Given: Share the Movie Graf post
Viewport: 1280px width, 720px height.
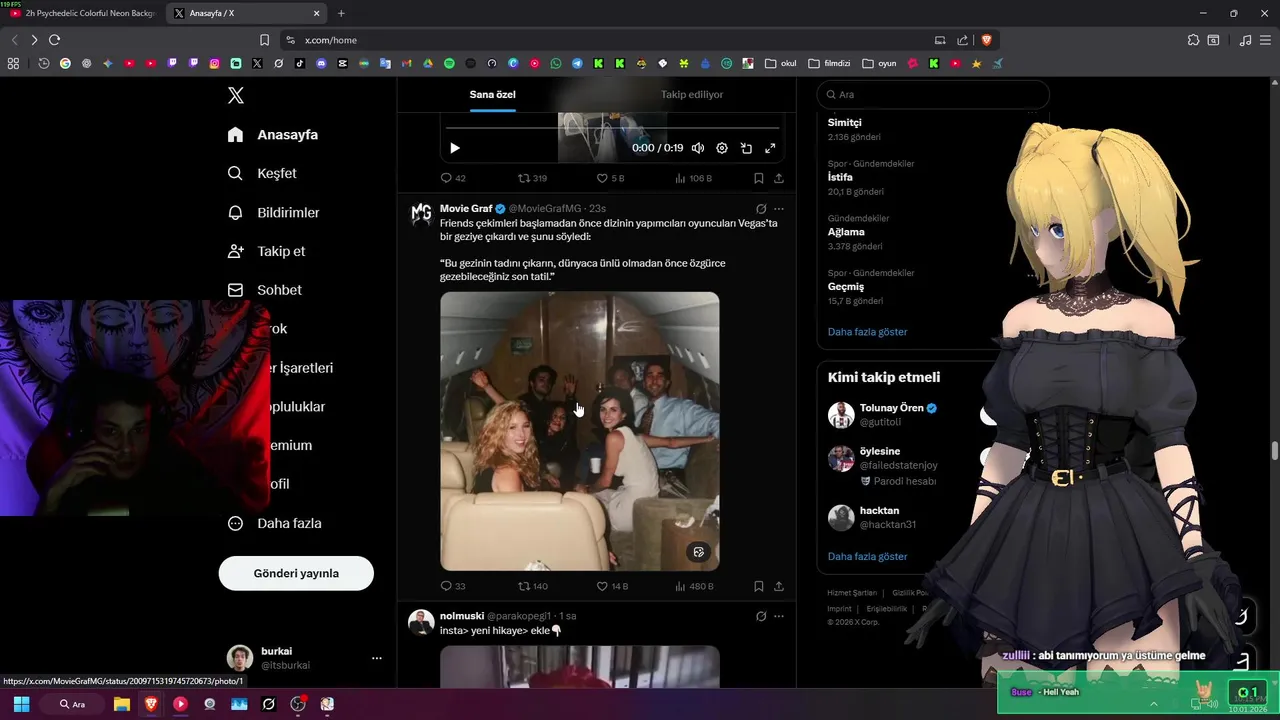Looking at the screenshot, I should 779,586.
